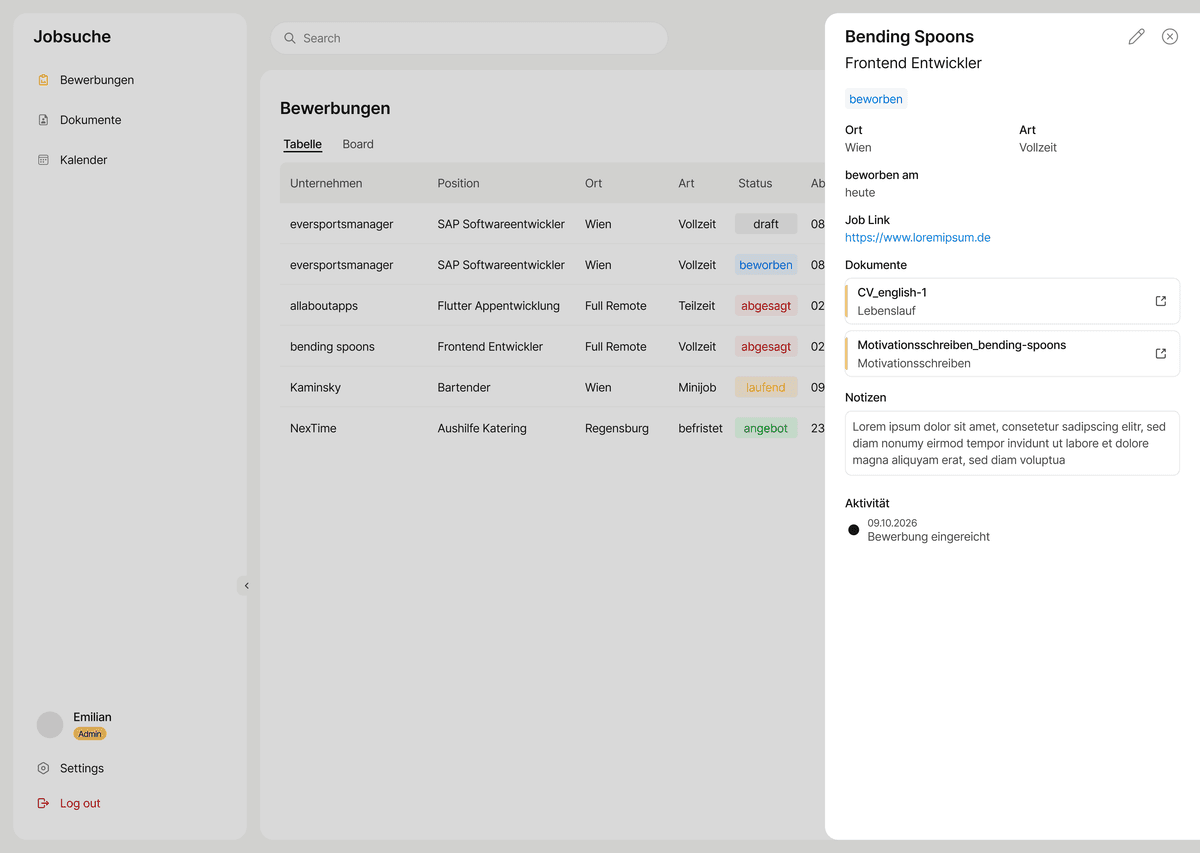Click abgesagt badge in allaboutapps row
Screen dimensions: 1200x853
pyautogui.click(x=766, y=306)
